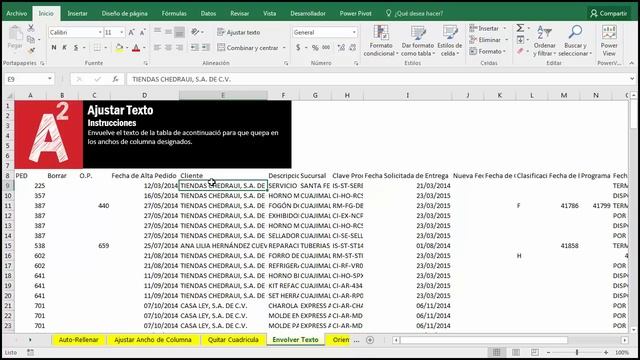The image size is (640, 360).
Task: Click the Fill down icon
Action: click(520, 40)
